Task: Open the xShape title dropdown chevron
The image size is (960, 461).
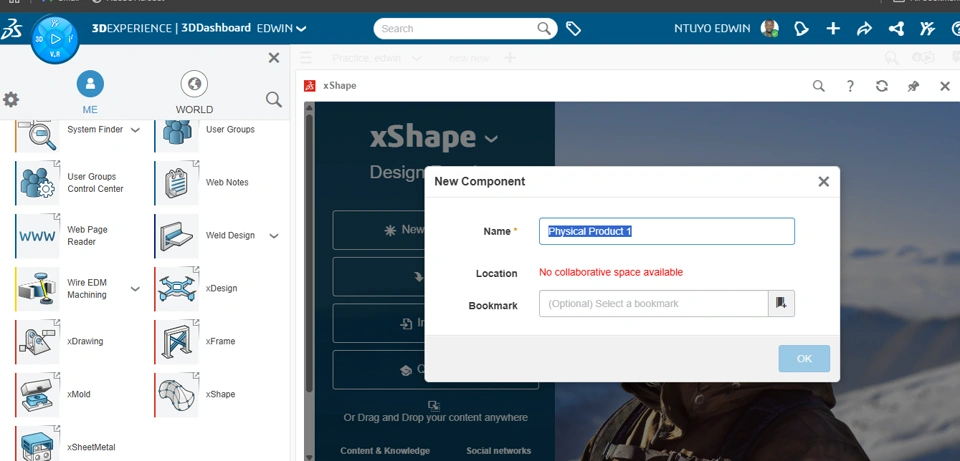Action: click(491, 139)
